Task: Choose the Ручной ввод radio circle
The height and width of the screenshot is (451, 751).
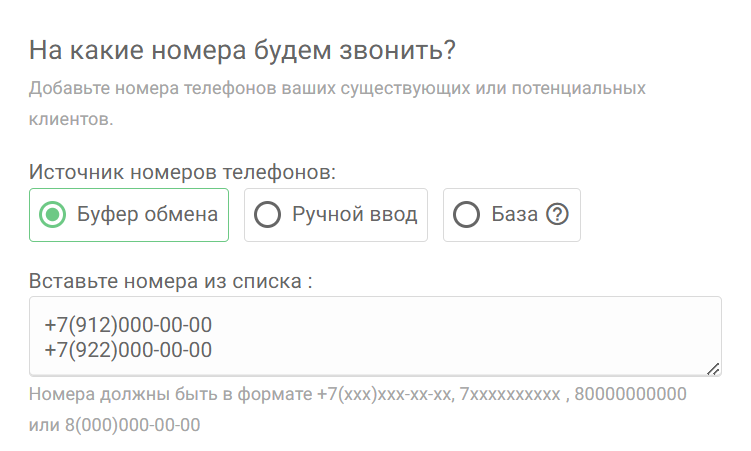Action: 268,215
